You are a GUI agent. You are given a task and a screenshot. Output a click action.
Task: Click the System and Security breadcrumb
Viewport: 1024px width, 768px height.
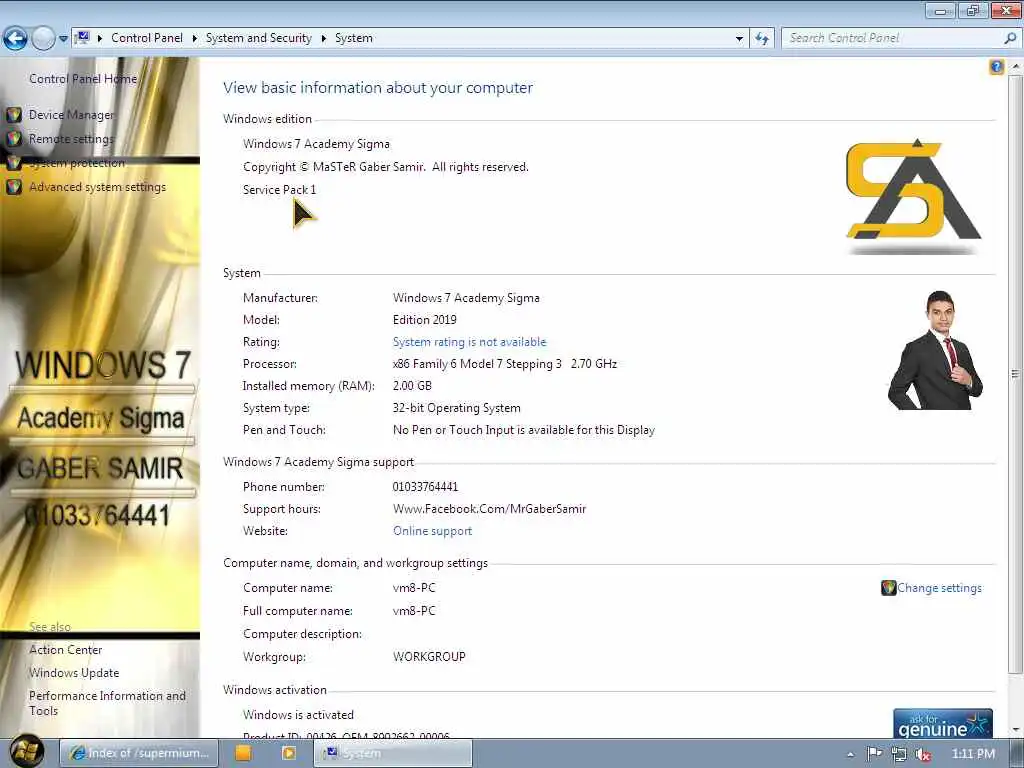[x=259, y=38]
